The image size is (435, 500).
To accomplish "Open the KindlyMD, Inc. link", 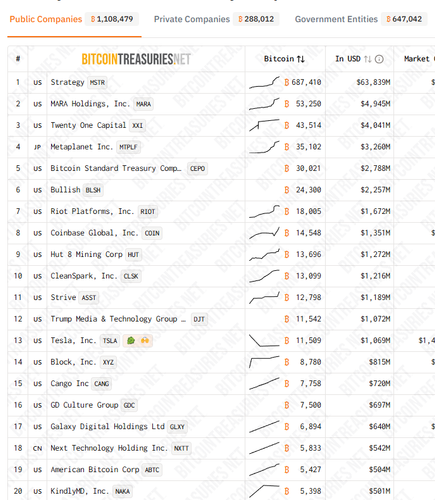I will pyautogui.click(x=80, y=491).
